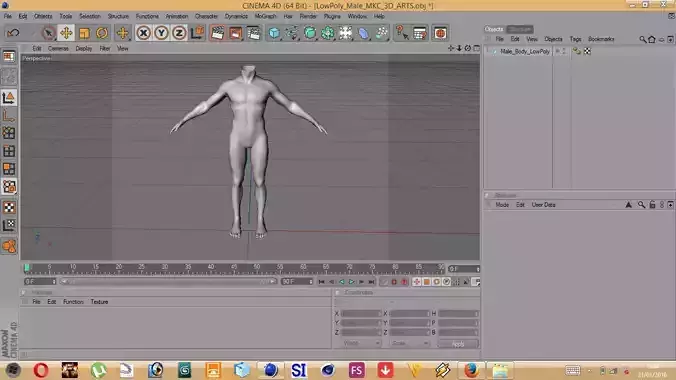
Task: Select Male_Body_LowPoly object in list
Action: point(525,51)
